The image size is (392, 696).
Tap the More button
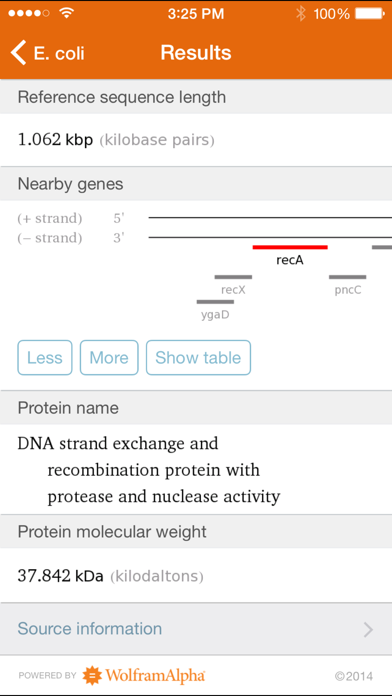click(x=109, y=358)
